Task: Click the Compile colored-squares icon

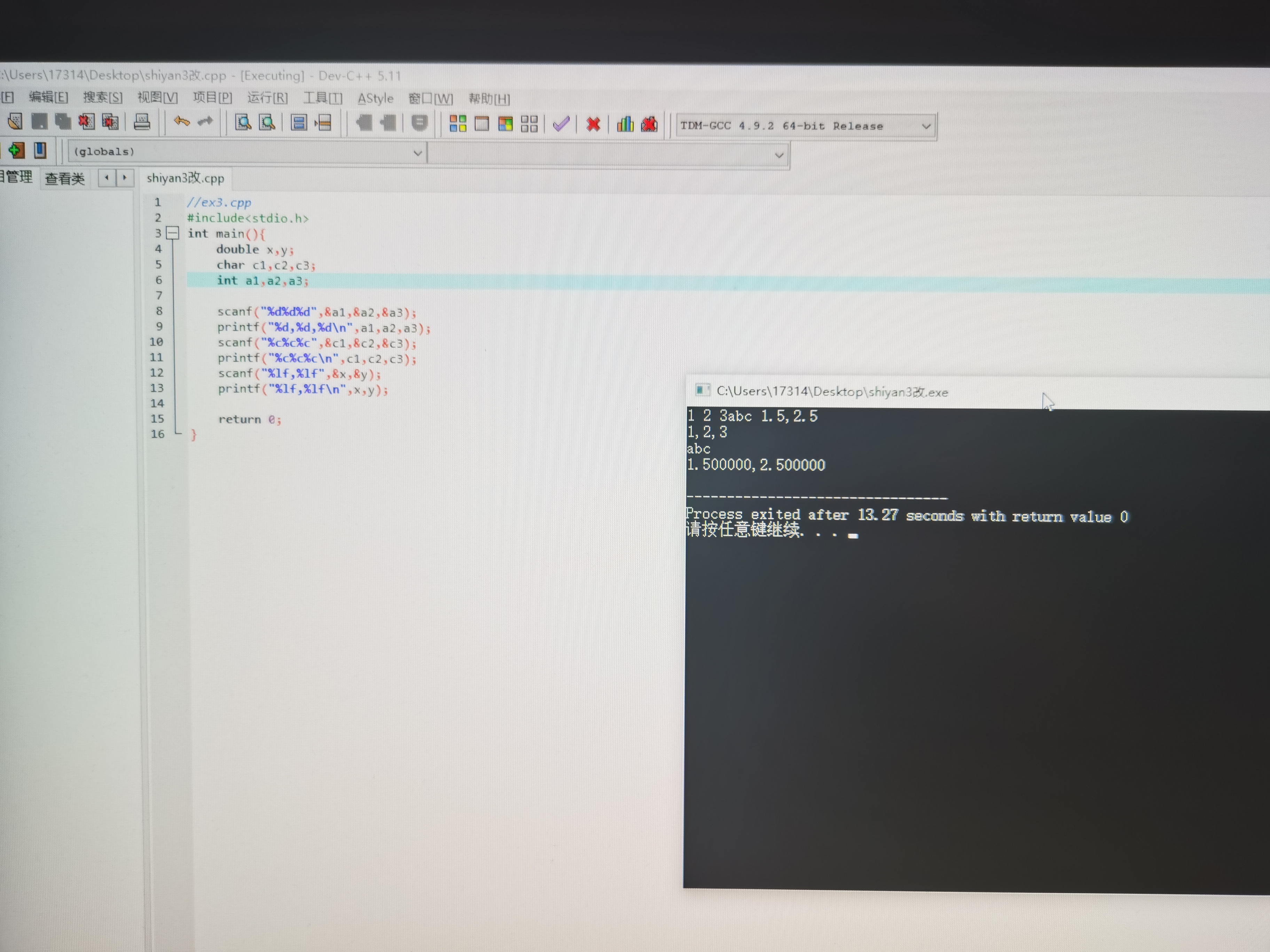Action: (457, 124)
